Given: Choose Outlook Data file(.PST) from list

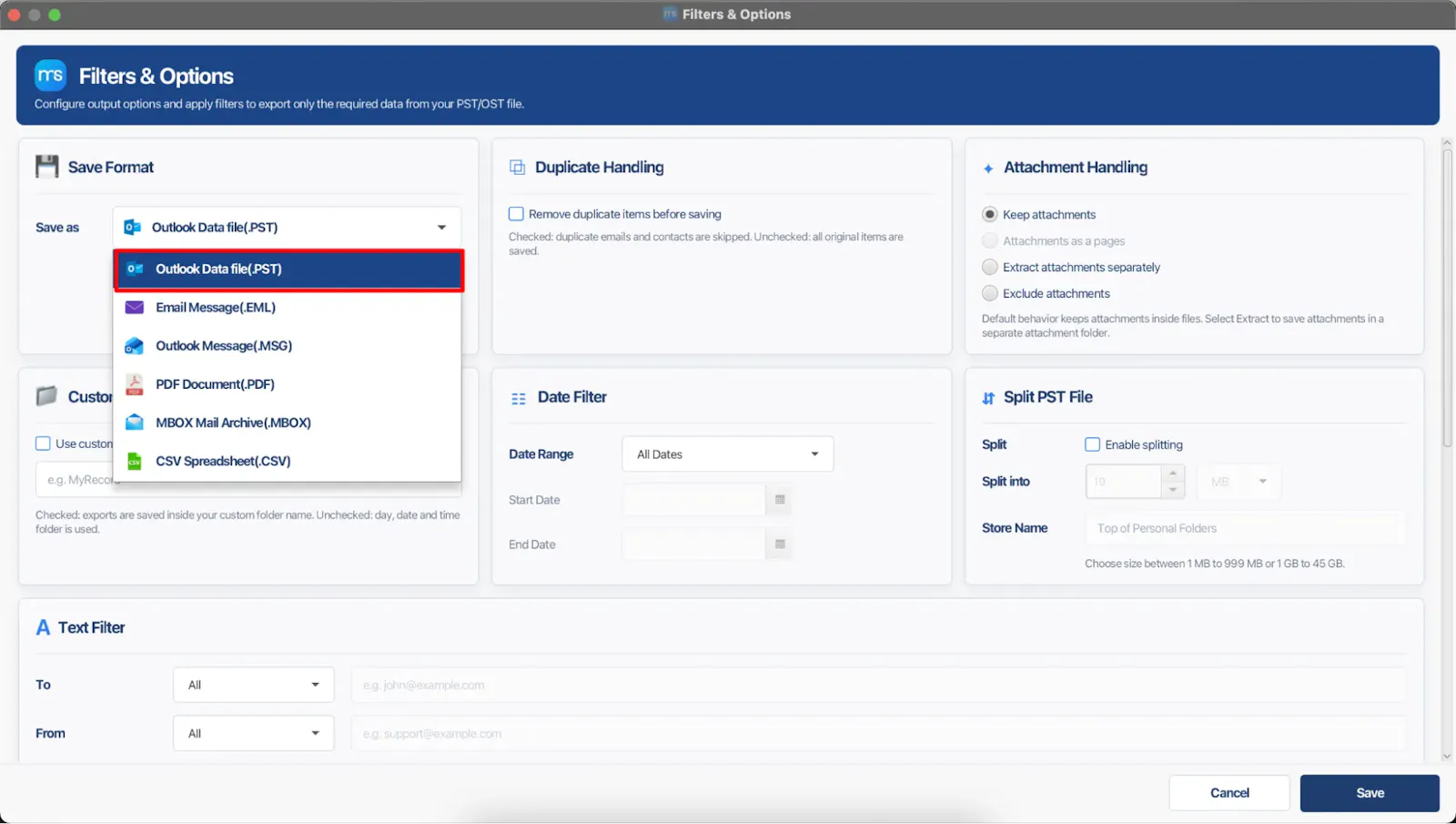Looking at the screenshot, I should pyautogui.click(x=288, y=270).
